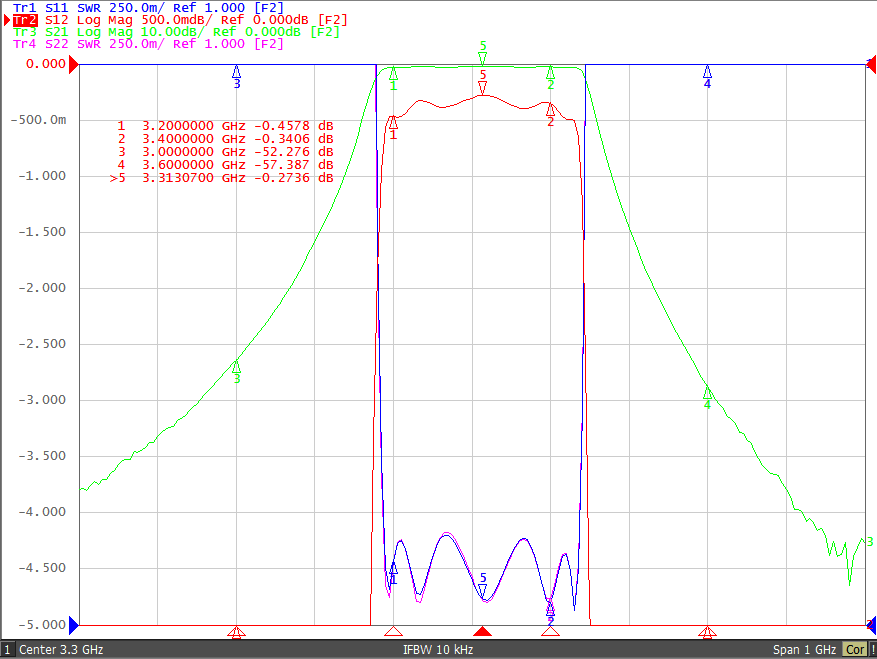Click the -3.000 Y-axis label

(42, 399)
